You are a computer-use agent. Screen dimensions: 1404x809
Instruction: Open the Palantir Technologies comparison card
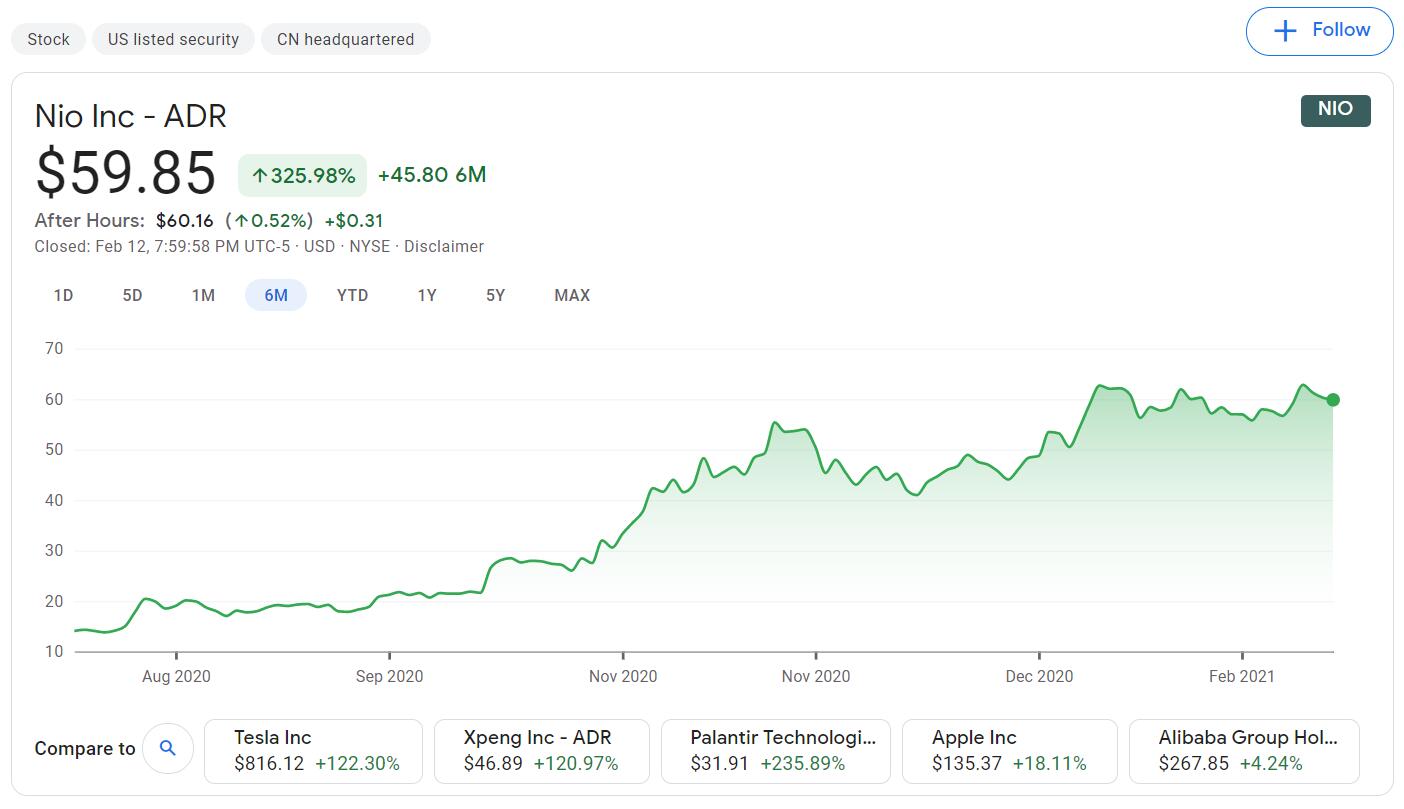click(776, 751)
